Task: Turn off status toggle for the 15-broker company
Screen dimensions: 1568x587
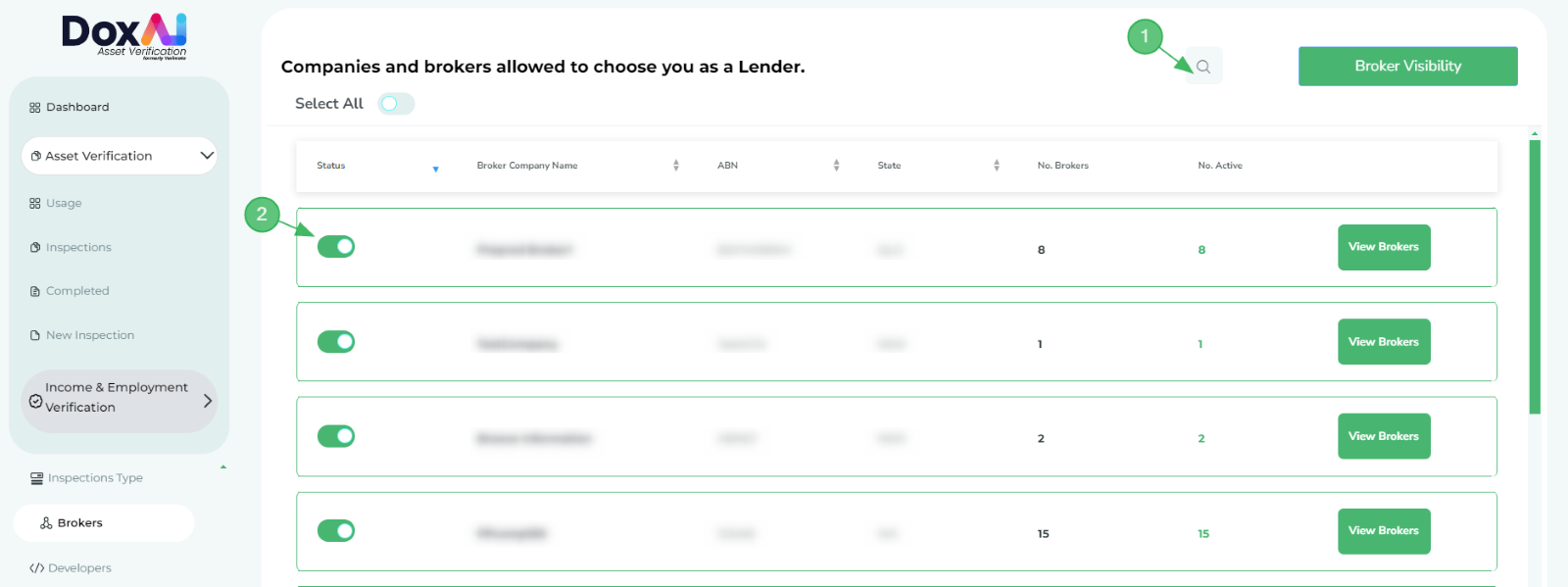Action: [x=336, y=531]
